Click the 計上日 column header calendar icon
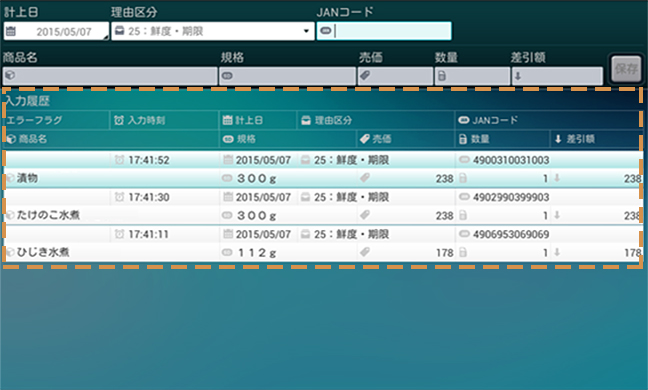 pos(228,120)
